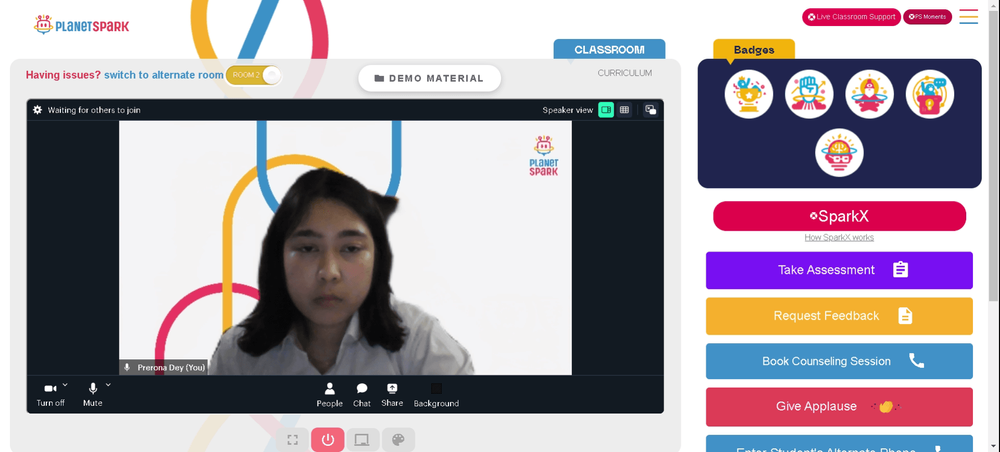Open the color palette icon
This screenshot has width=1000, height=452.
click(x=398, y=440)
